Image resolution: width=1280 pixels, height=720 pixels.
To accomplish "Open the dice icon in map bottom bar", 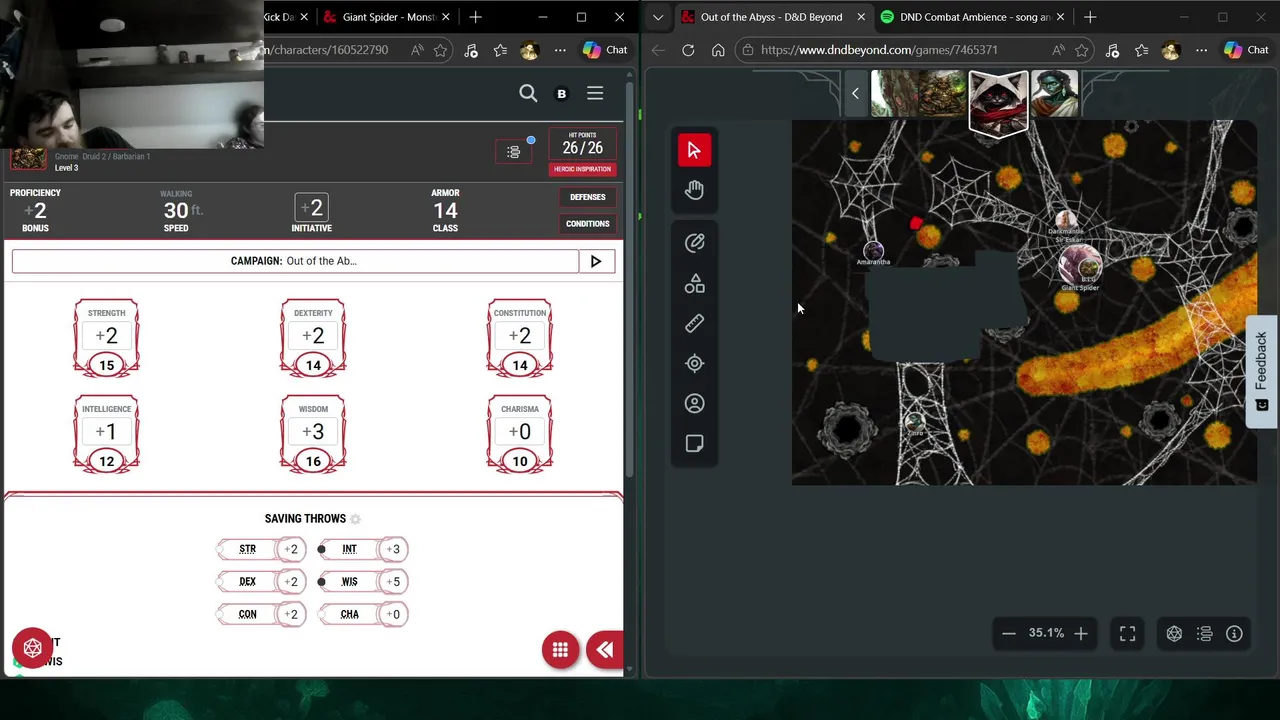I will tap(1174, 633).
